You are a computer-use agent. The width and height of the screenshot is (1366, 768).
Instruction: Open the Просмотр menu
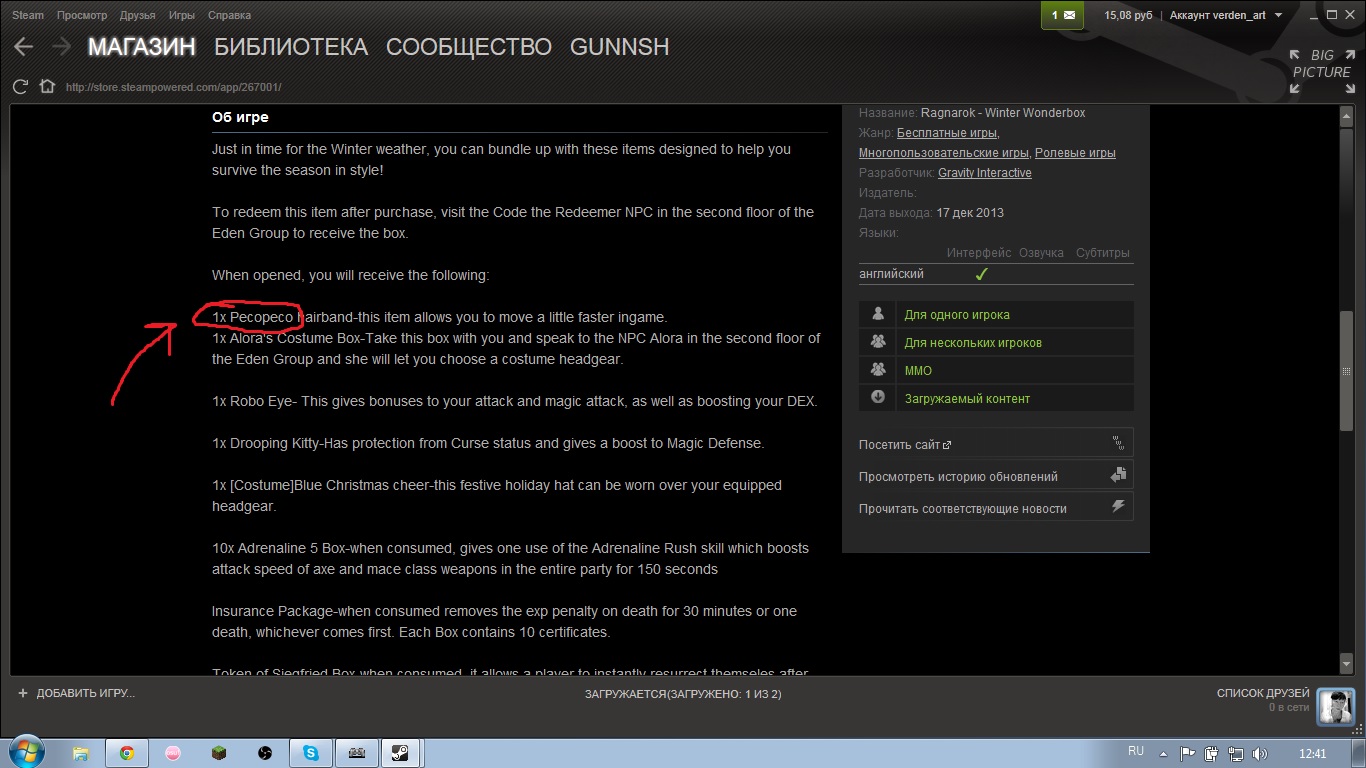82,15
